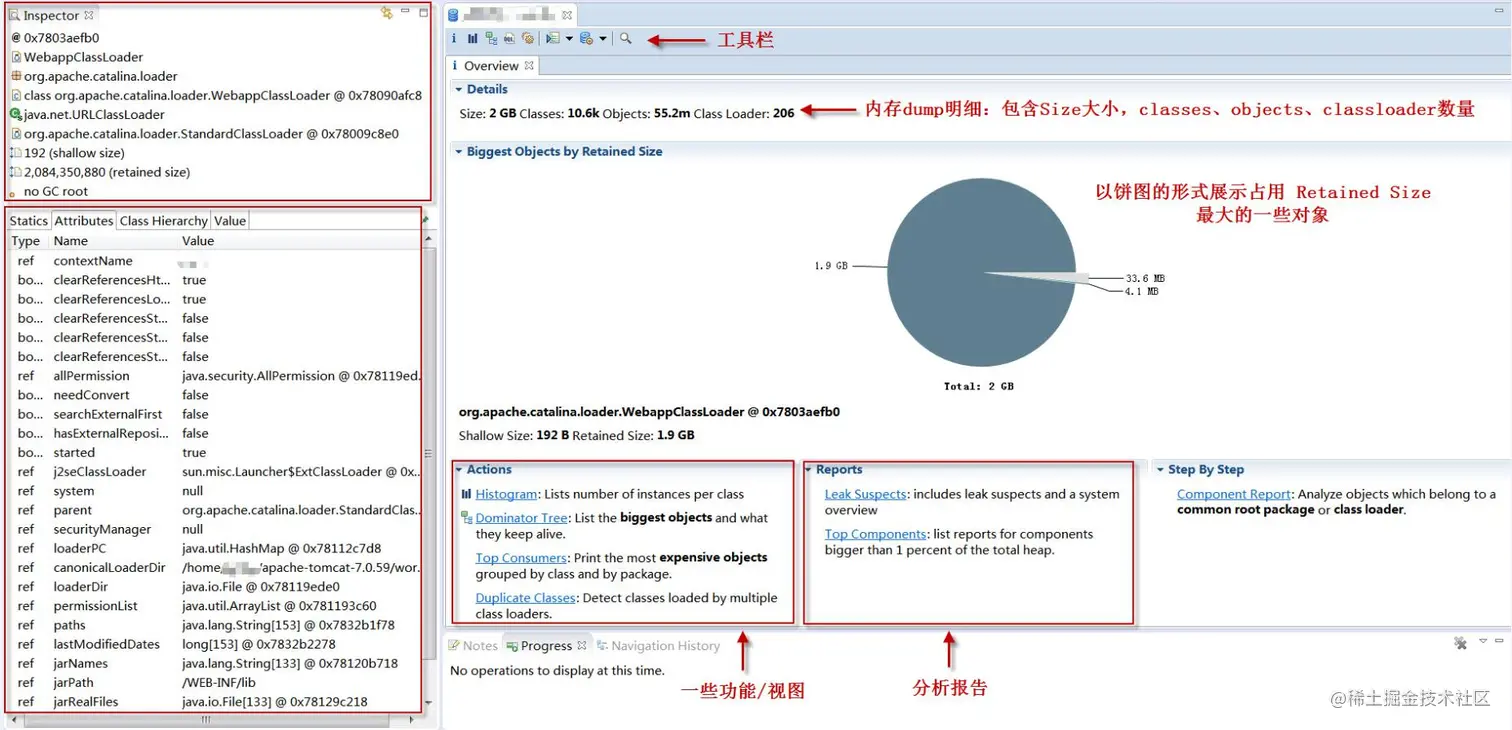The width and height of the screenshot is (1512, 730).
Task: Collapse the Actions section
Action: (x=459, y=470)
